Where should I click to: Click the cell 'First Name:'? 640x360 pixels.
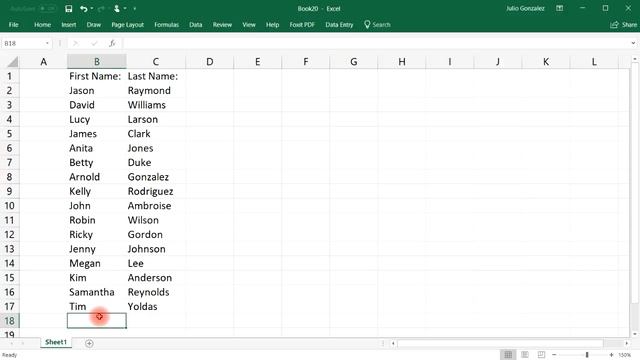[97, 76]
